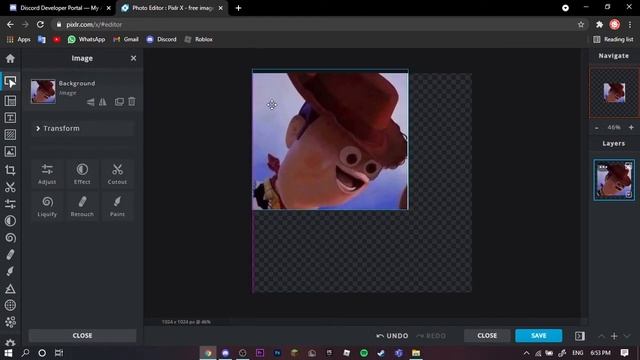Viewport: 640px width, 360px height.
Task: Pick the Crop tool in left toolbar
Action: tap(10, 170)
